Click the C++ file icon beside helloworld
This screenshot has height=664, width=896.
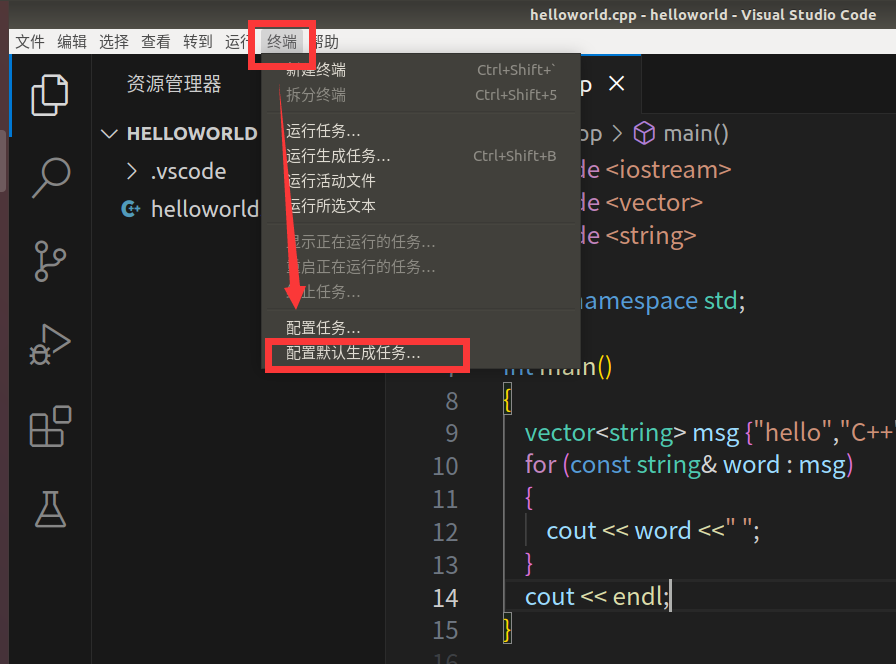[x=131, y=209]
